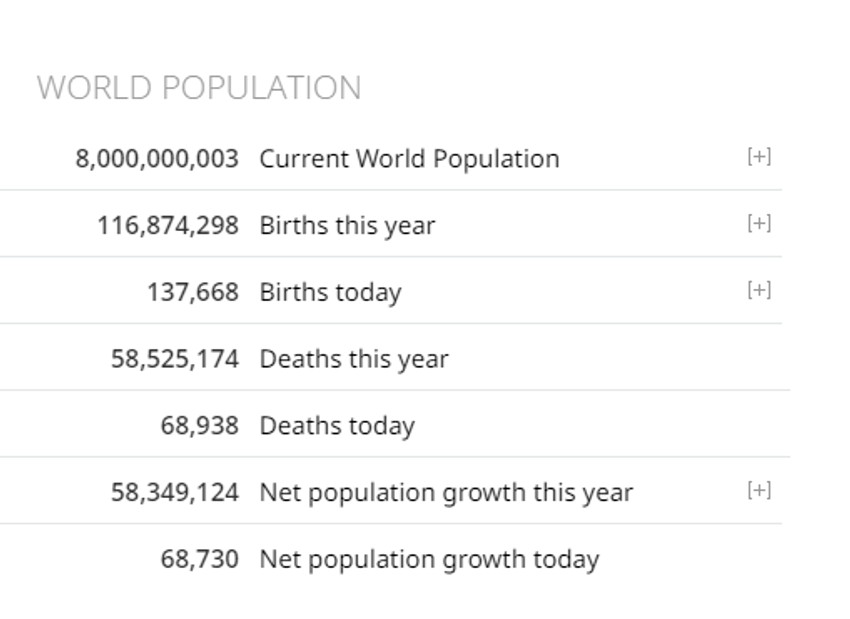Viewport: 850px width, 619px height.
Task: Click the Deaths today label
Action: [337, 426]
